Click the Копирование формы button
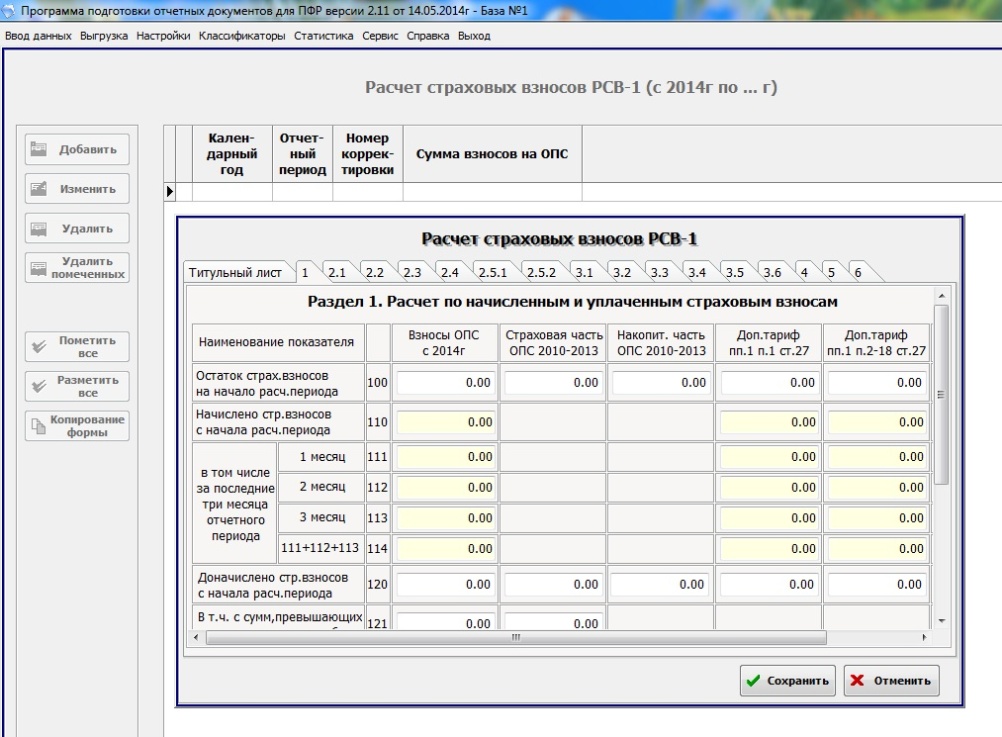Screen dimensions: 1002x737 [77, 425]
